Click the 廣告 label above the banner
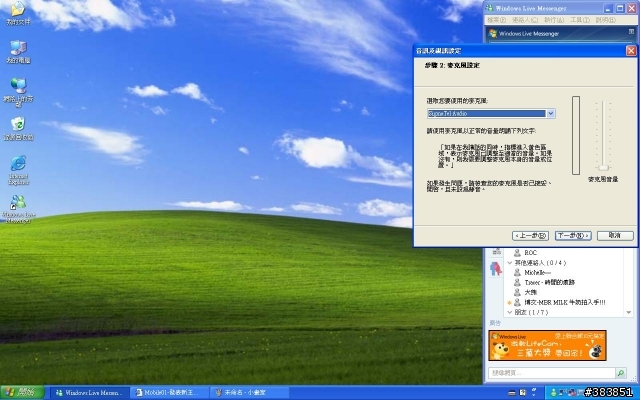640x400 pixels. [x=495, y=323]
